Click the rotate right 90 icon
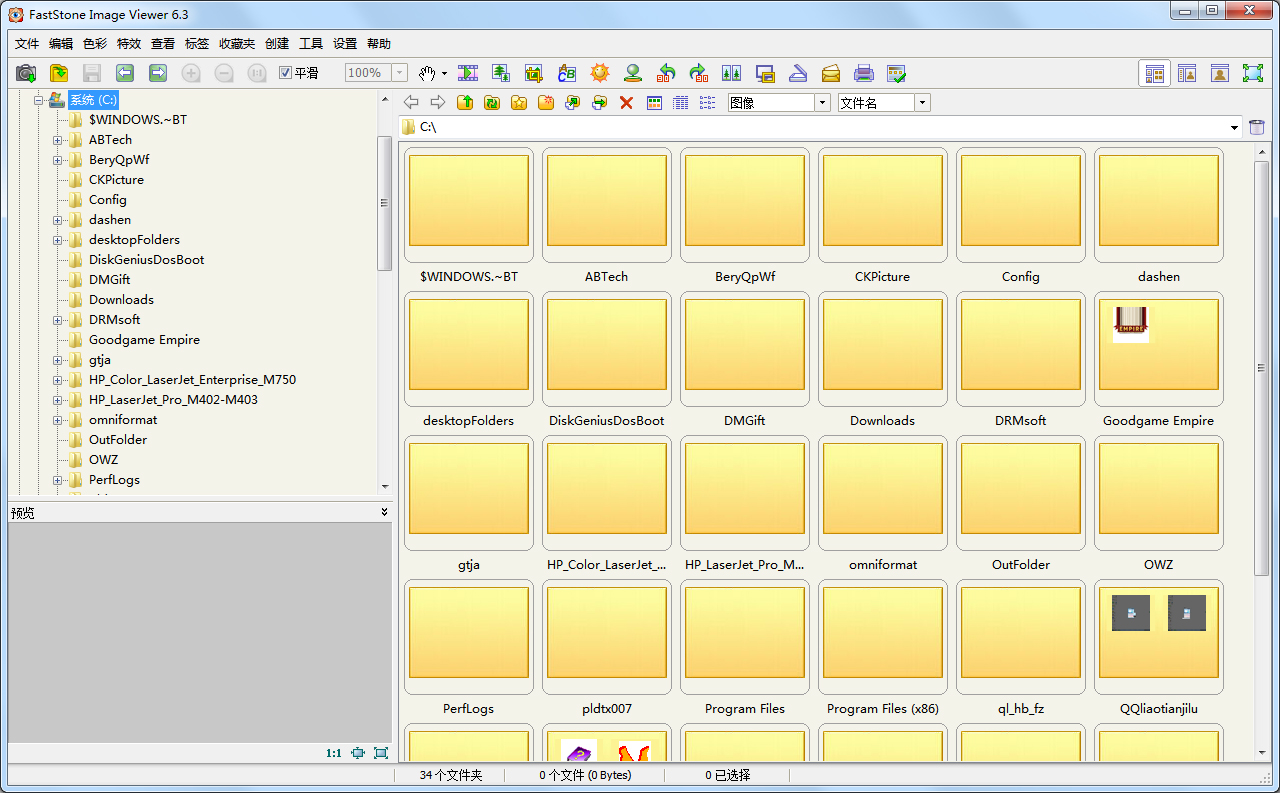The height and width of the screenshot is (793, 1280). (x=699, y=73)
